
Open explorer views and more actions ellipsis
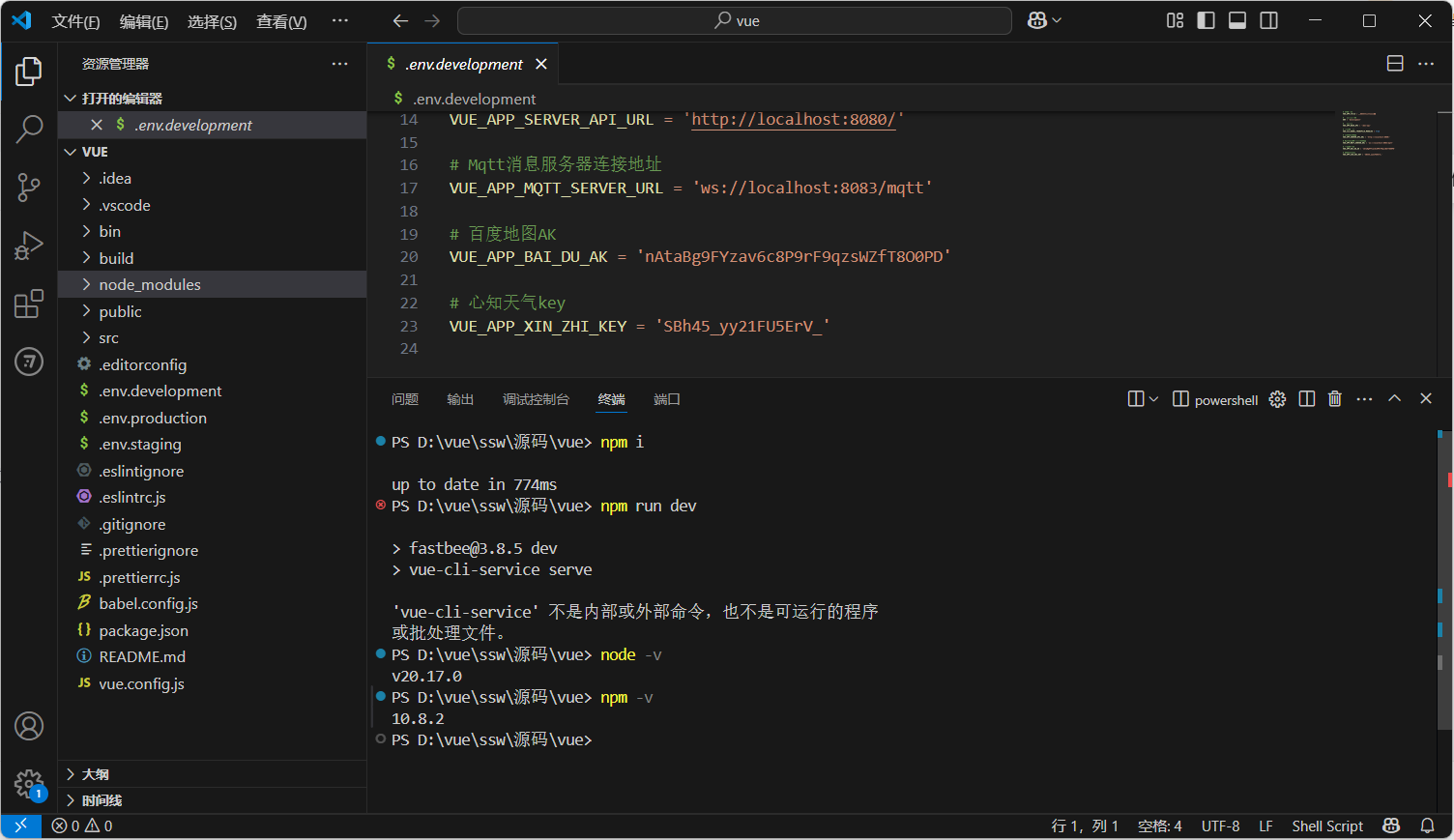pos(339,64)
